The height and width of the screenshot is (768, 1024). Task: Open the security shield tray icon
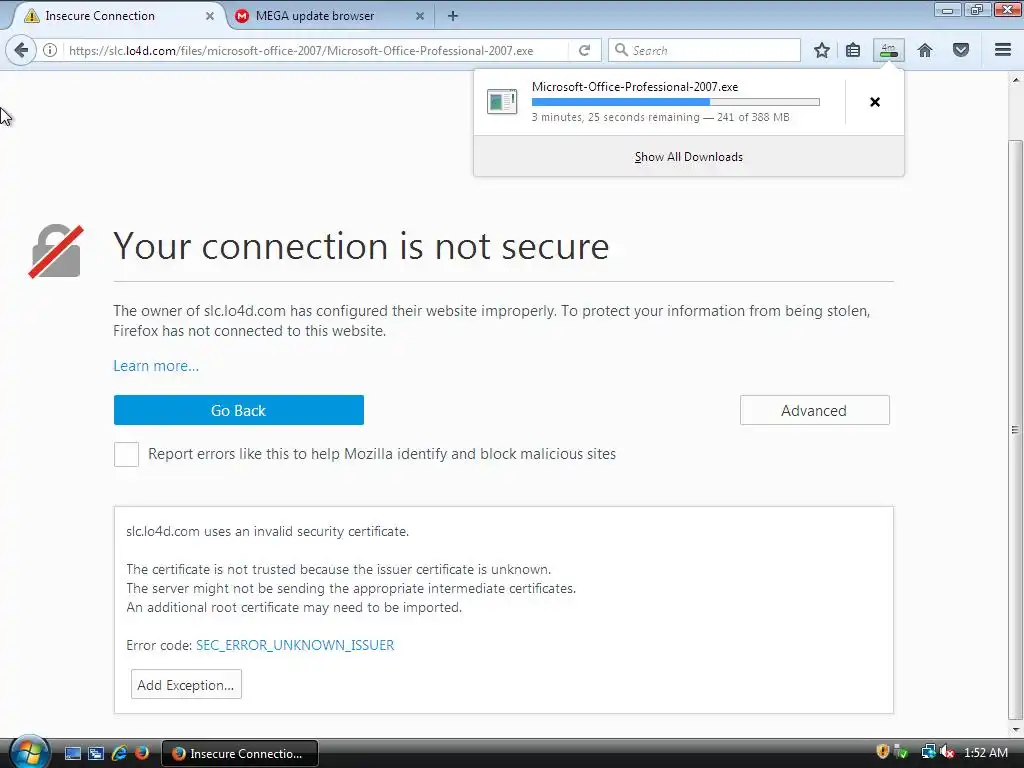point(882,752)
